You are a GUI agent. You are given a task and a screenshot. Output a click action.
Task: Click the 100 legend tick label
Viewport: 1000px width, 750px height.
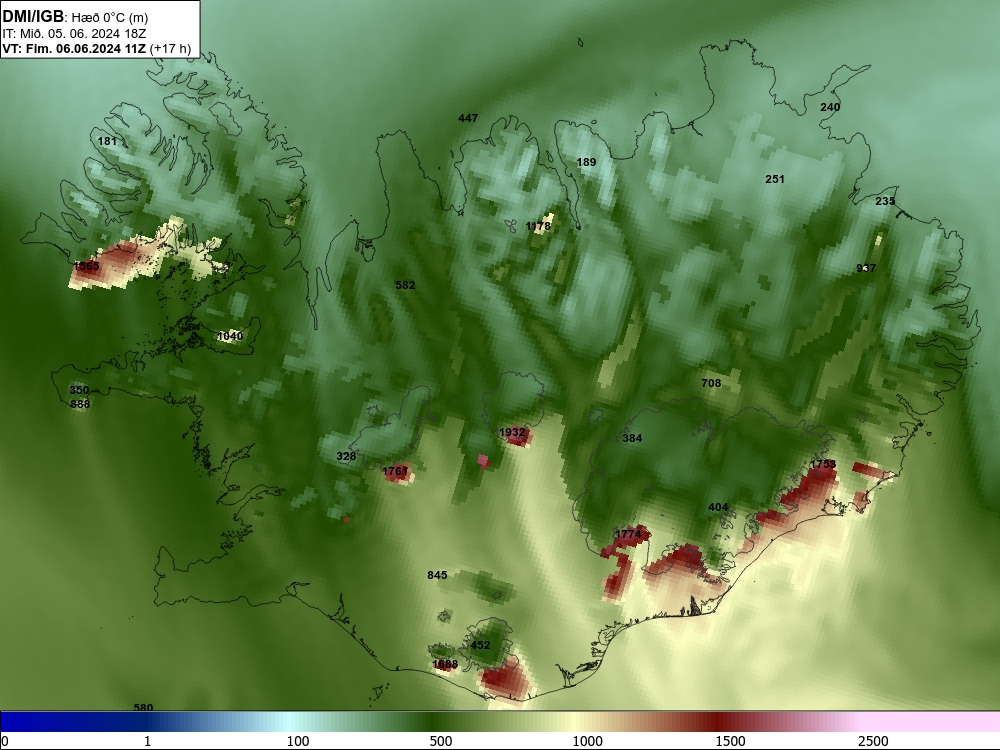point(298,741)
